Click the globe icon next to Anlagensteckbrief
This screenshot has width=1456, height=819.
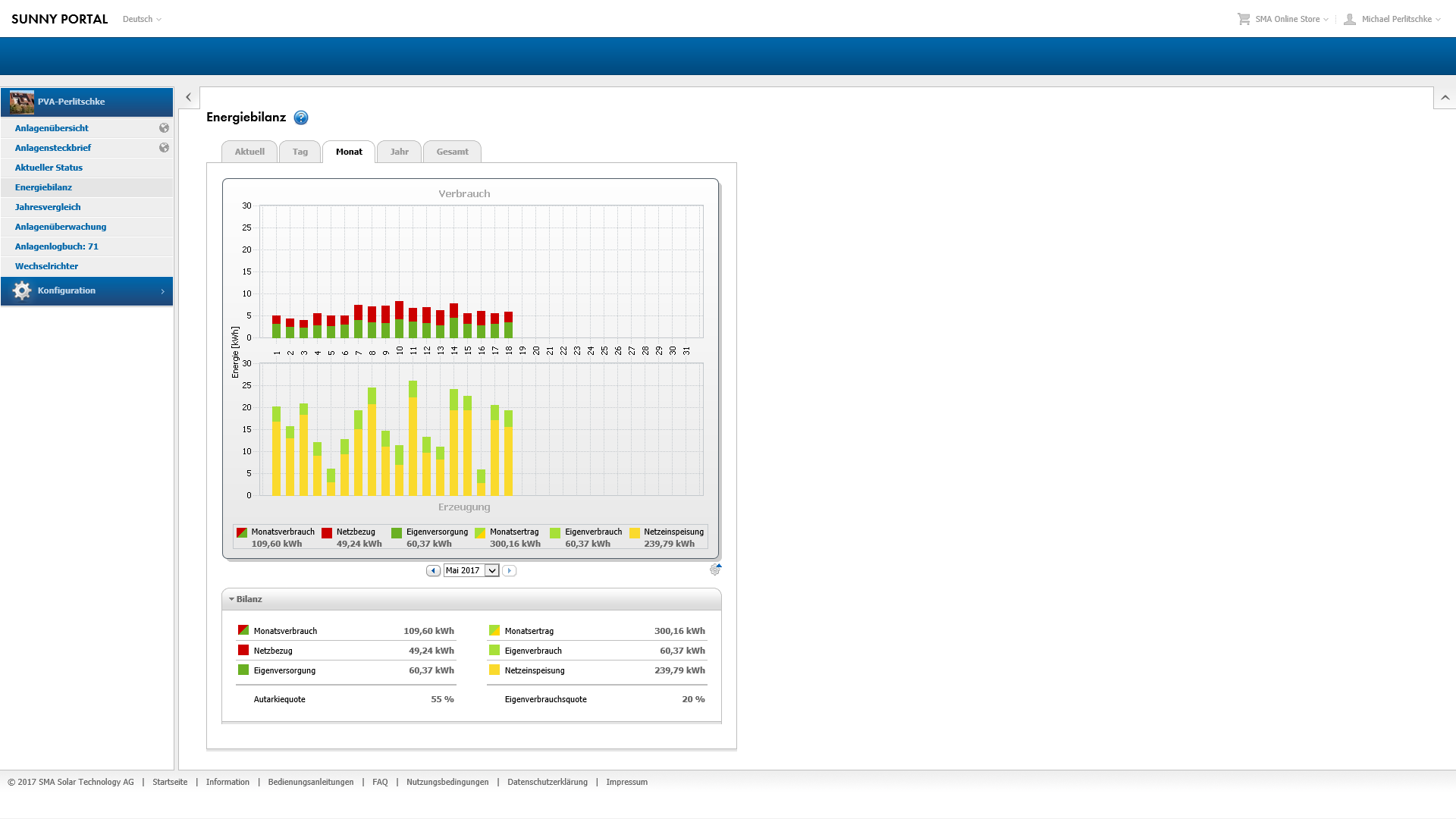164,148
